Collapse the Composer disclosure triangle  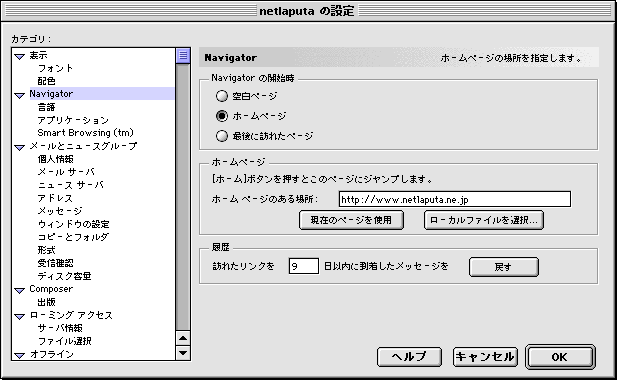click(x=19, y=290)
